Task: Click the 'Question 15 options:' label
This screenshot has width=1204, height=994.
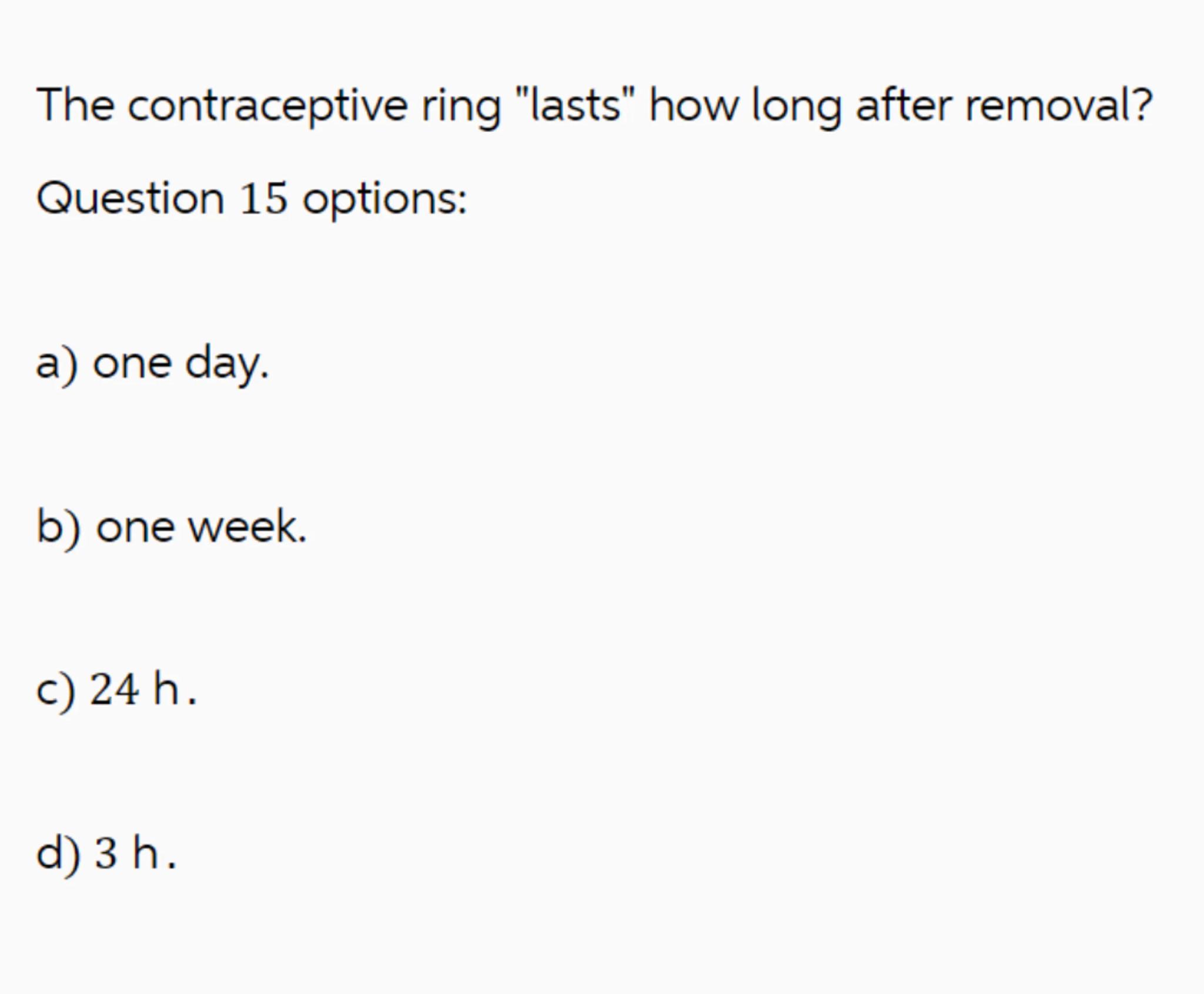Action: (x=252, y=198)
